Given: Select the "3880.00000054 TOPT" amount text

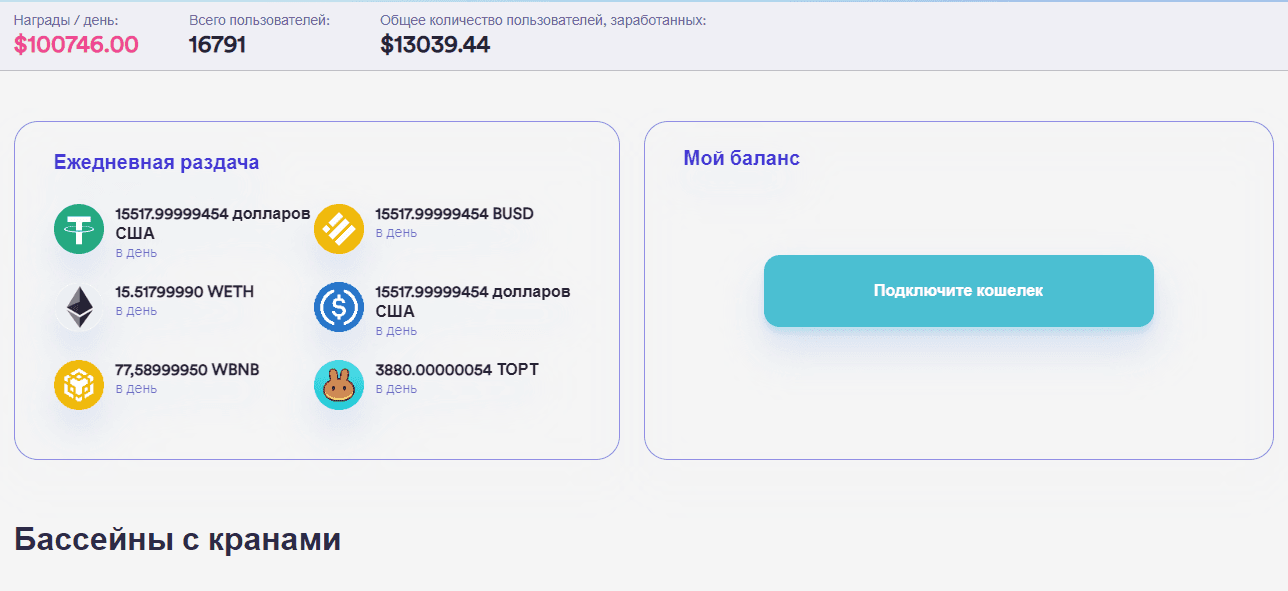Looking at the screenshot, I should [x=456, y=370].
